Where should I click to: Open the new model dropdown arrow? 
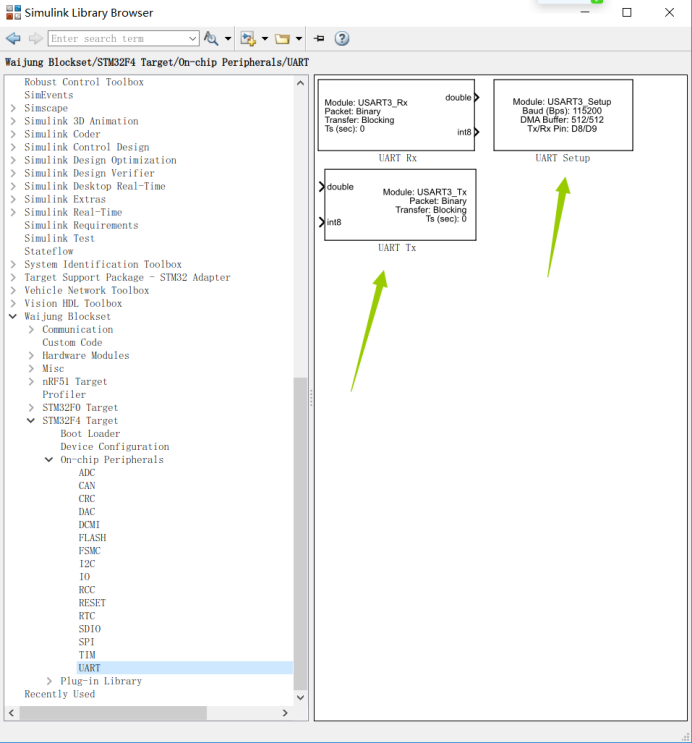(x=264, y=38)
